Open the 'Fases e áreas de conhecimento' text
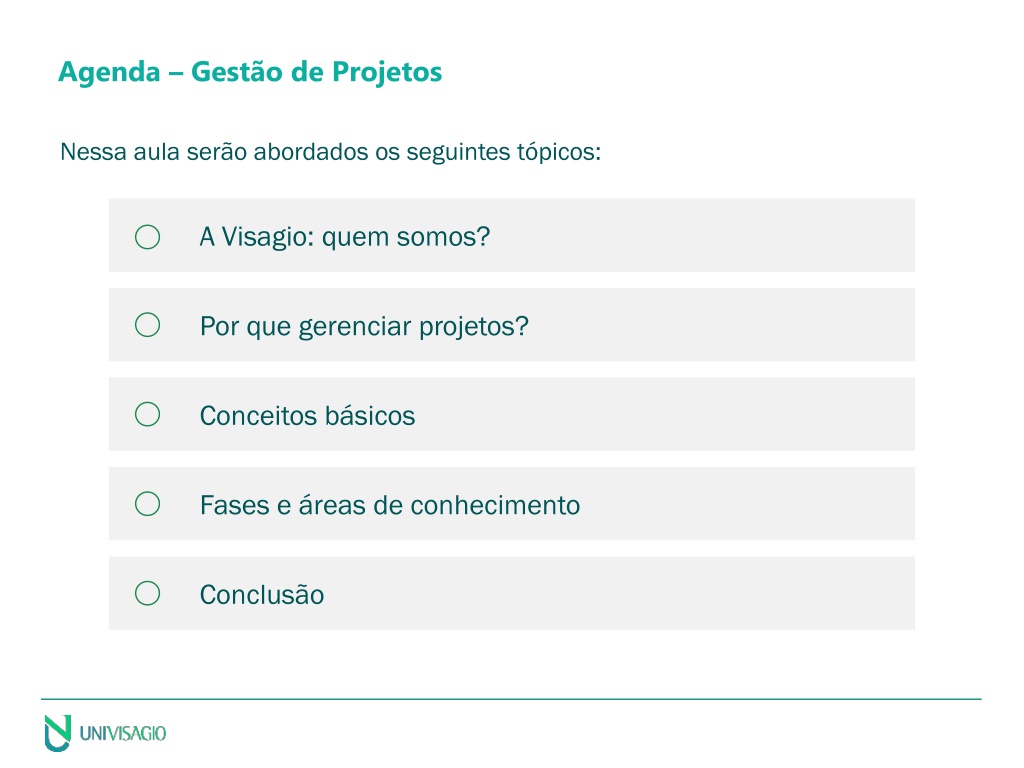The width and height of the screenshot is (1024, 768). 390,505
